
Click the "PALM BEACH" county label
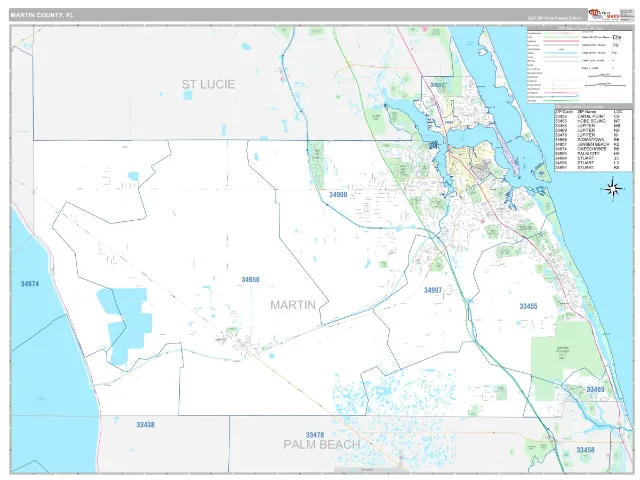point(322,444)
